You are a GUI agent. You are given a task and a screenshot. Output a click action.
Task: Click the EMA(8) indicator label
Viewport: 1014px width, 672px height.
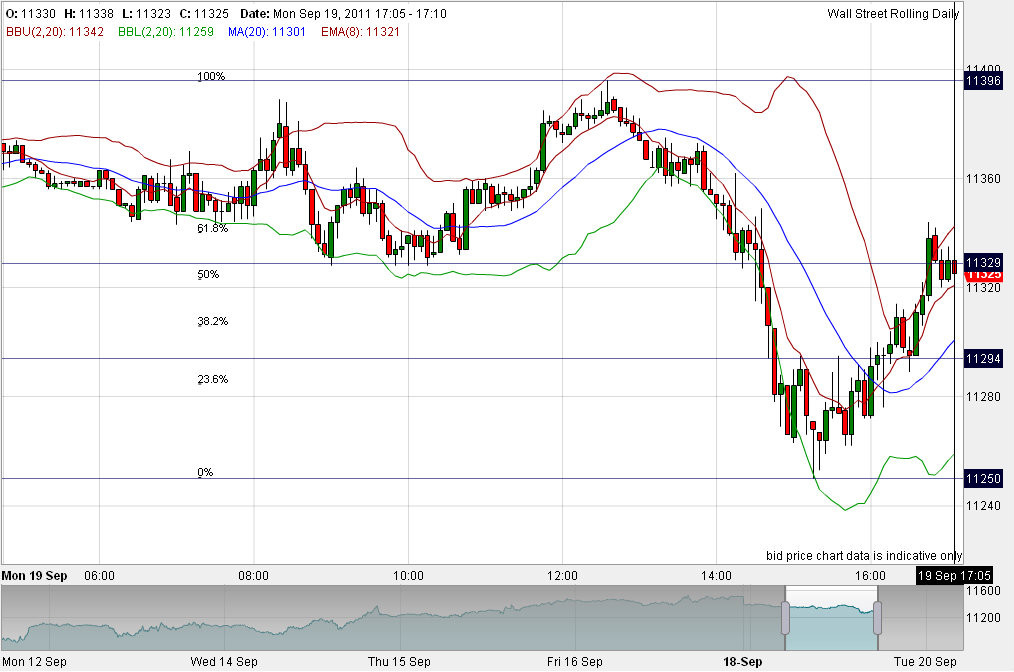360,32
